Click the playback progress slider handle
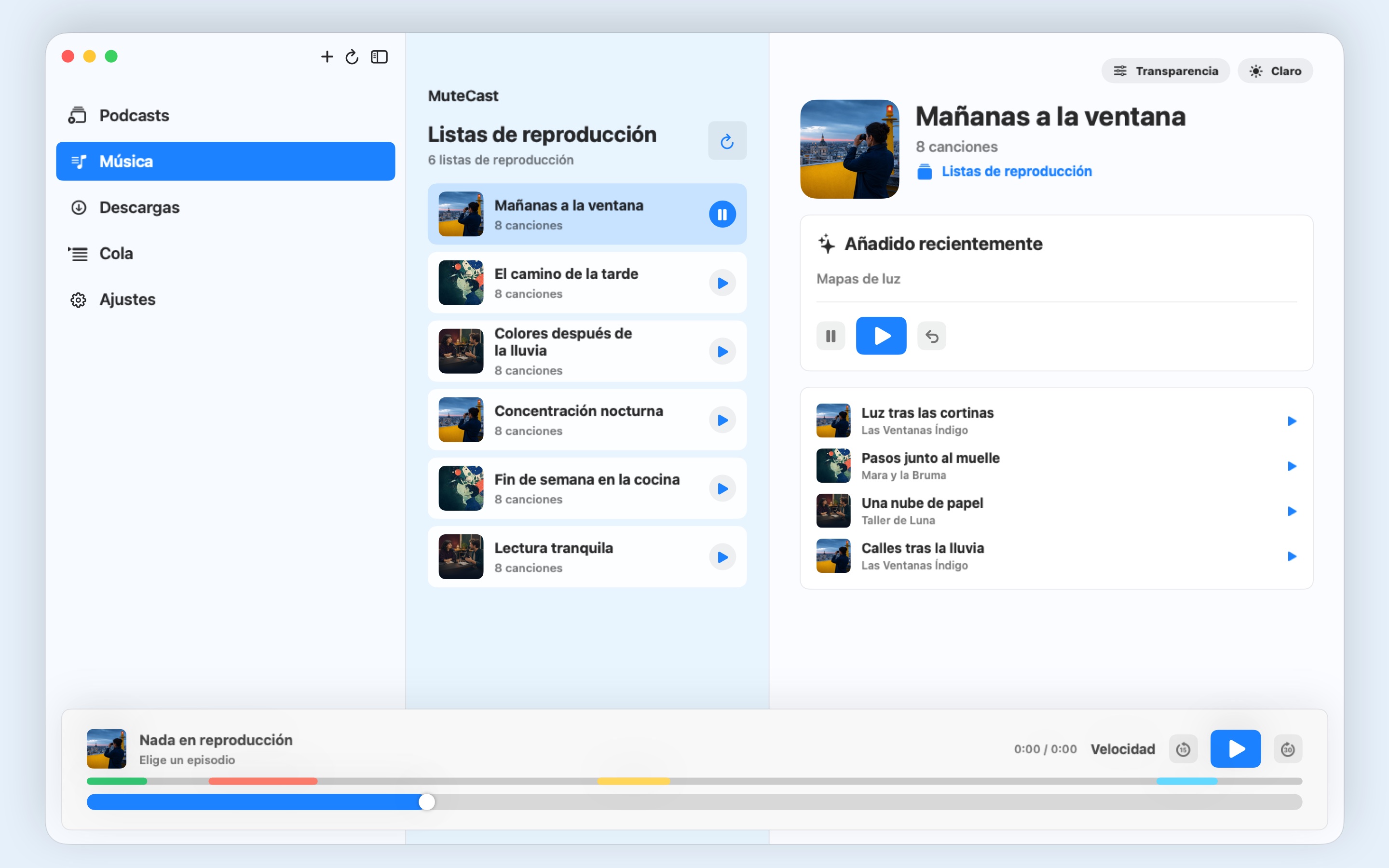Image resolution: width=1389 pixels, height=868 pixels. [426, 802]
